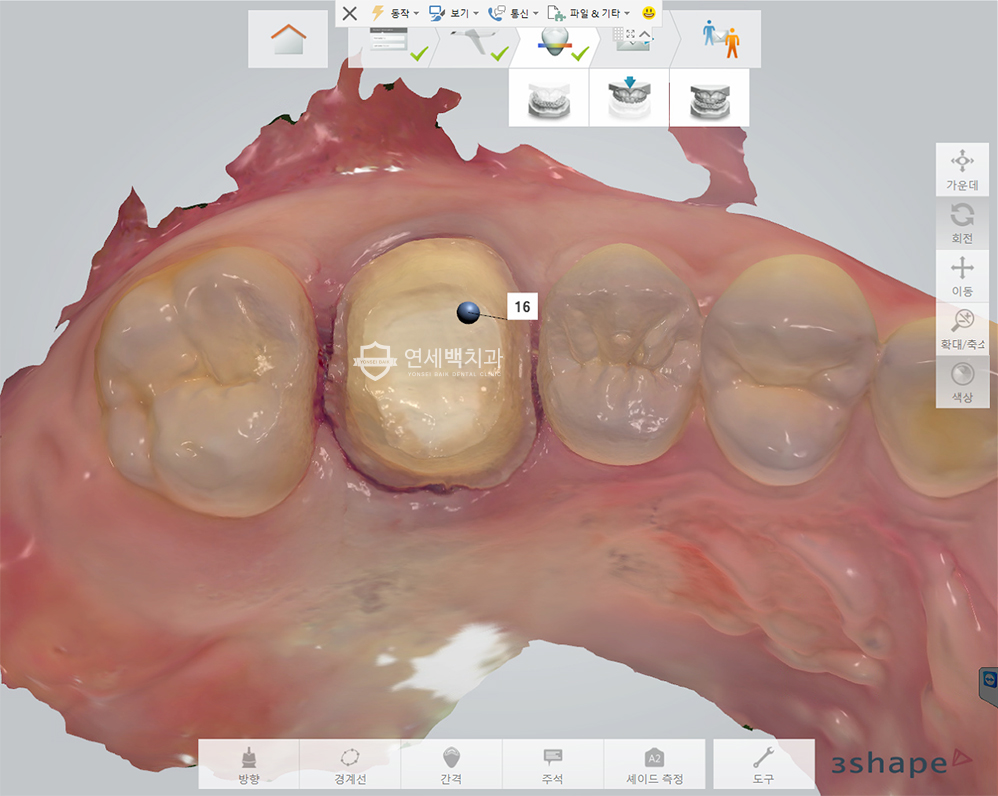The width and height of the screenshot is (998, 796).
Task: Click the small grid icon in the top toolbar
Action: tap(618, 34)
